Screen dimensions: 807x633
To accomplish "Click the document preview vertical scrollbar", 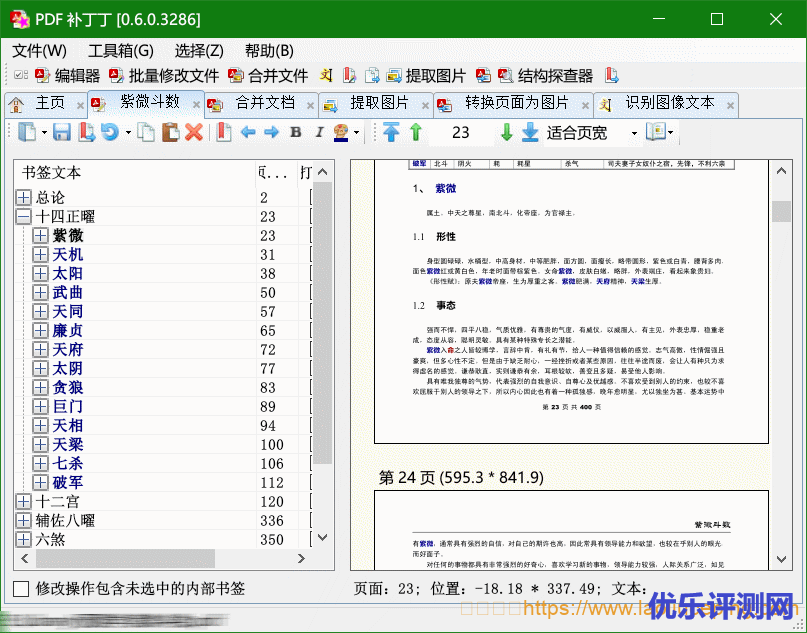I will click(x=781, y=300).
